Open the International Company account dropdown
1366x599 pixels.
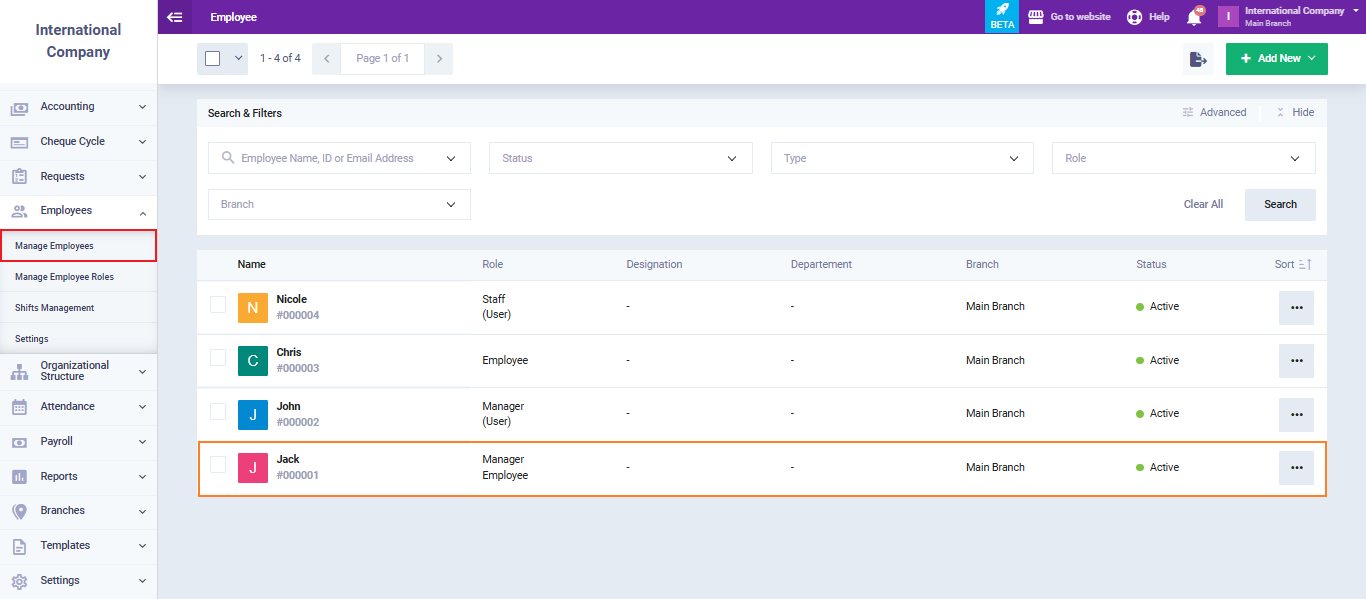pos(1295,16)
